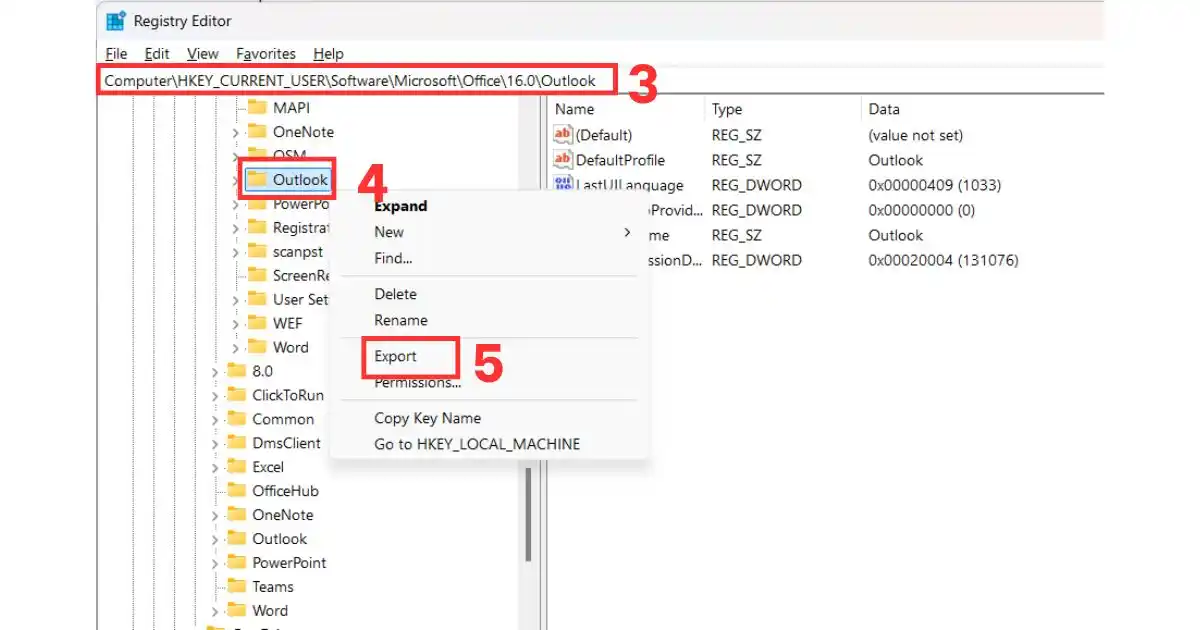Viewport: 1200px width, 630px height.
Task: Click the WEF folder icon
Action: (x=257, y=323)
